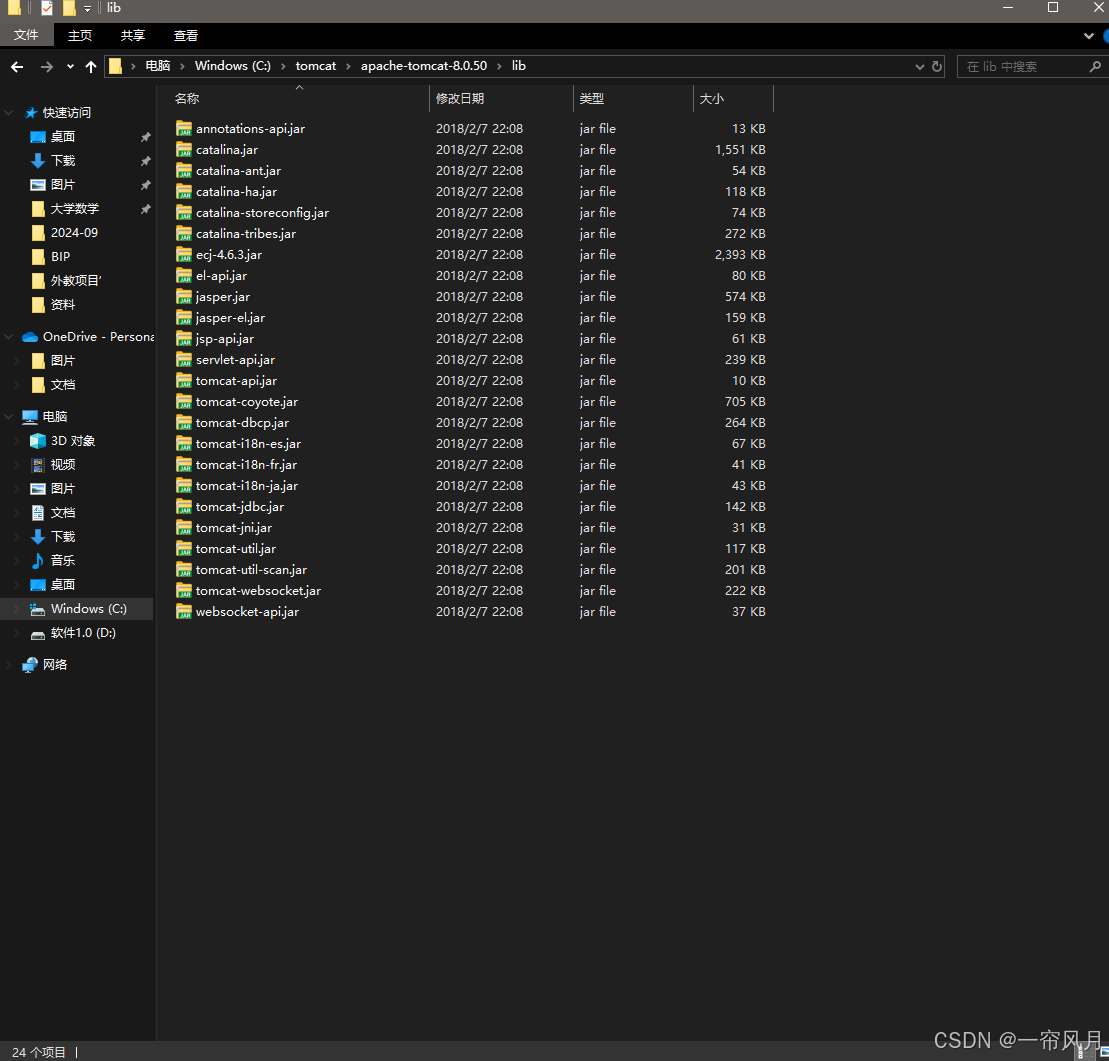The image size is (1109, 1061).
Task: Select tomcat-i18n-fr.jar file name
Action: tap(246, 465)
